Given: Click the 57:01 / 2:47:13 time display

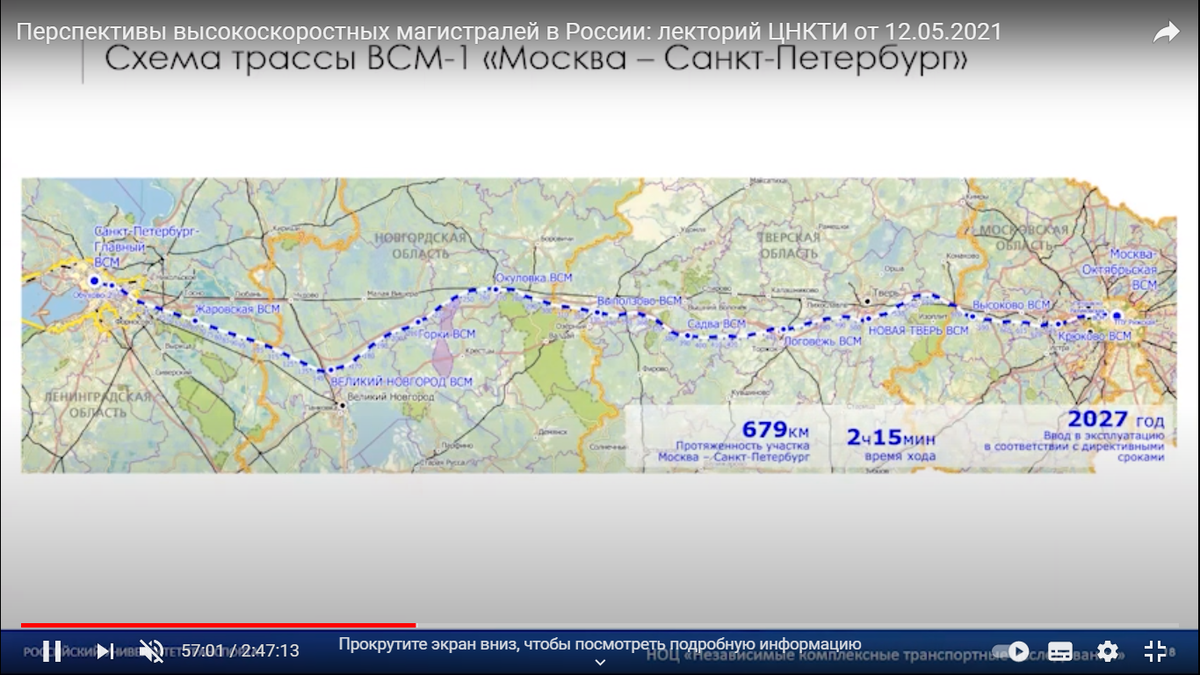Looking at the screenshot, I should pos(240,651).
